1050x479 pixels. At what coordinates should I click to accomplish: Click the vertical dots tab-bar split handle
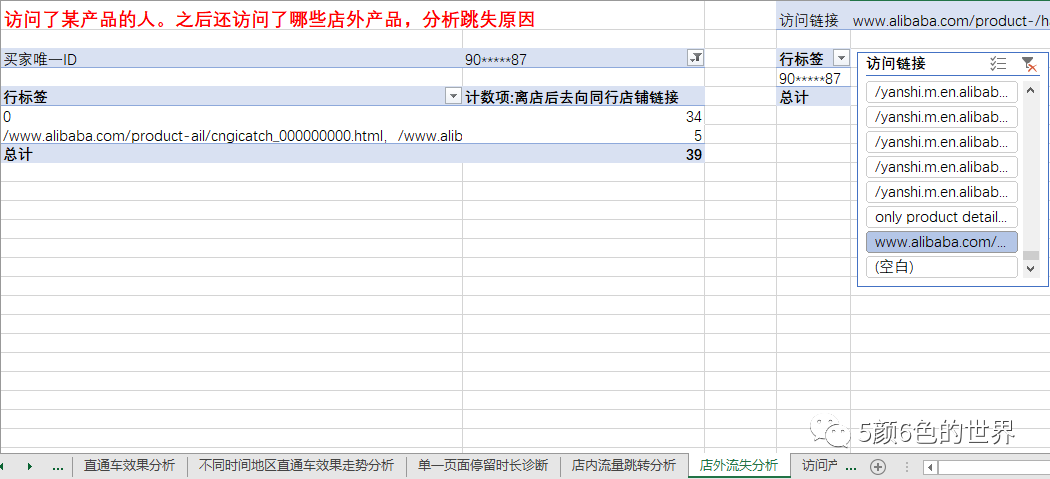[907, 466]
